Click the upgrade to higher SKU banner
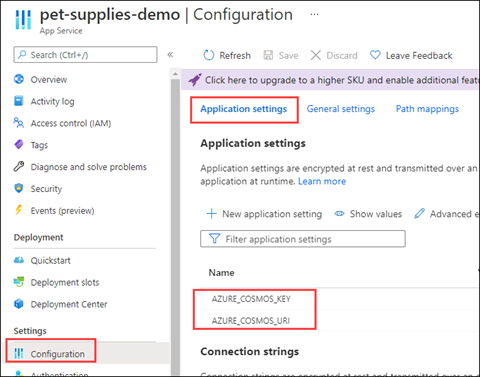Screen dimensions: 480x377 point(330,80)
